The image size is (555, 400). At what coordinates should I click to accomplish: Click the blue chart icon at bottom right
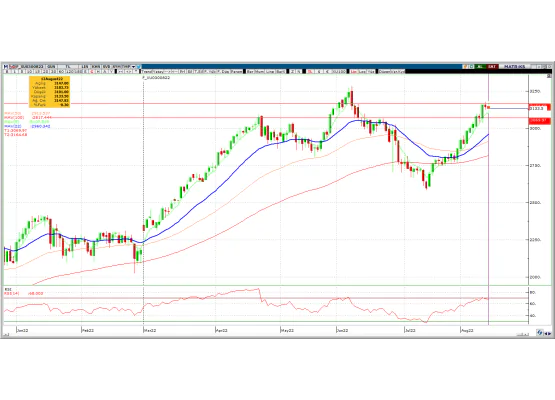click(x=539, y=332)
